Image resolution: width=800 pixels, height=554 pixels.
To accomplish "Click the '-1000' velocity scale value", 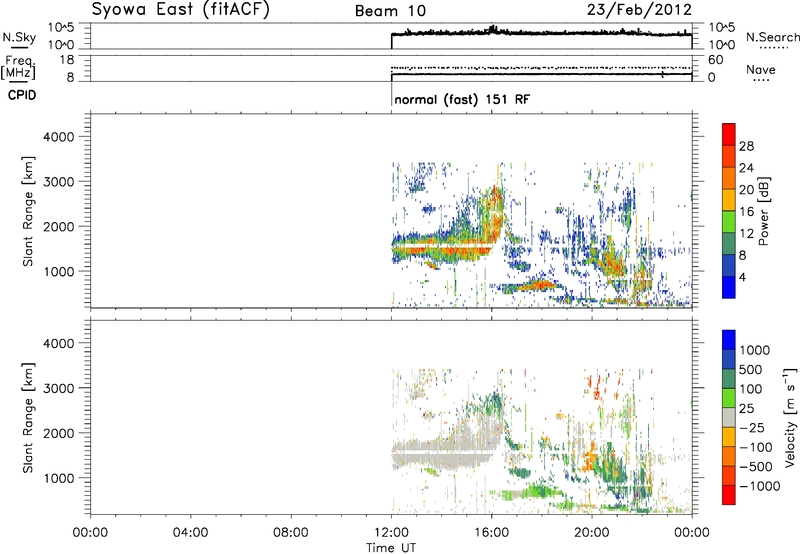I will (x=759, y=486).
